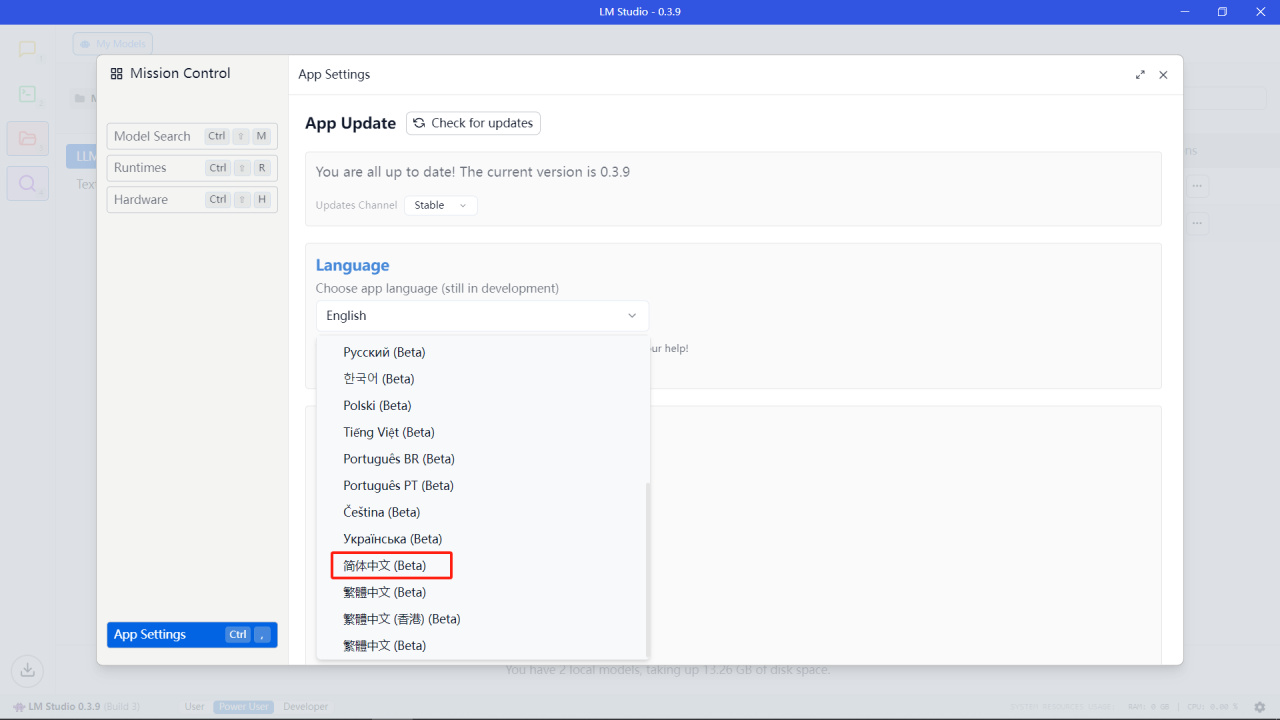Open Runtimes in Mission Control

192,168
